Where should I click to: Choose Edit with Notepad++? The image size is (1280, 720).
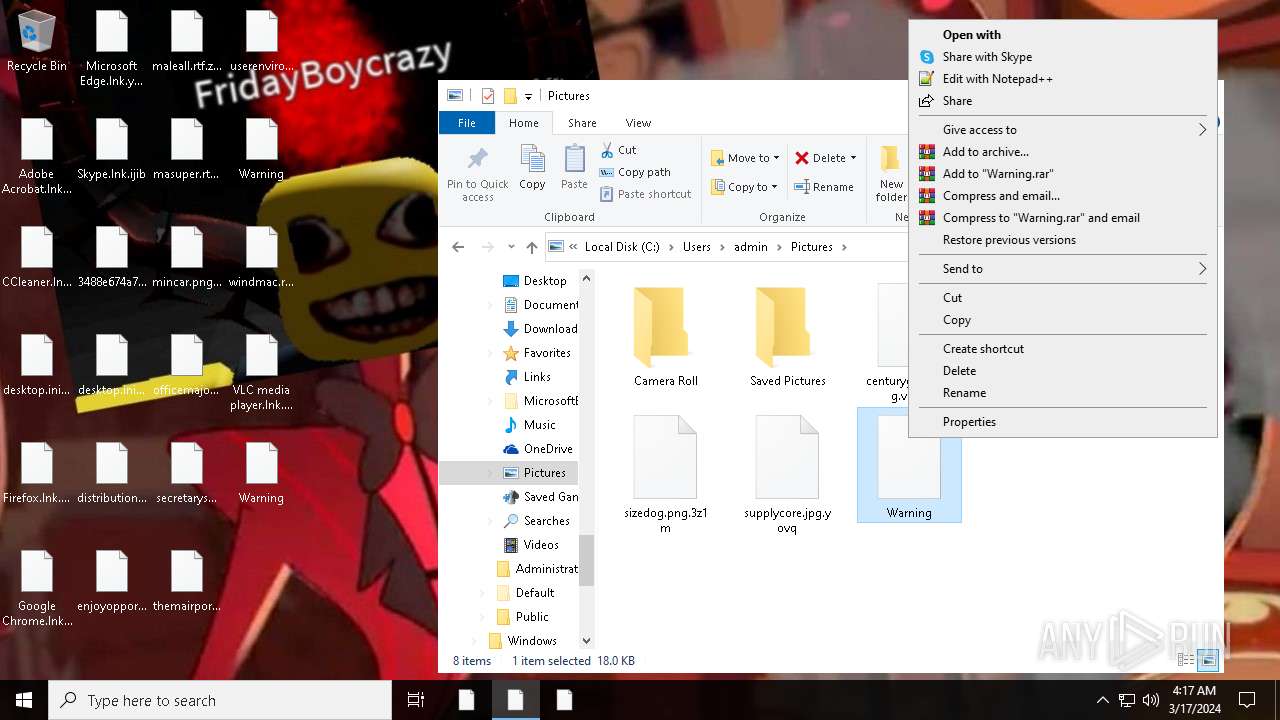point(1063,79)
